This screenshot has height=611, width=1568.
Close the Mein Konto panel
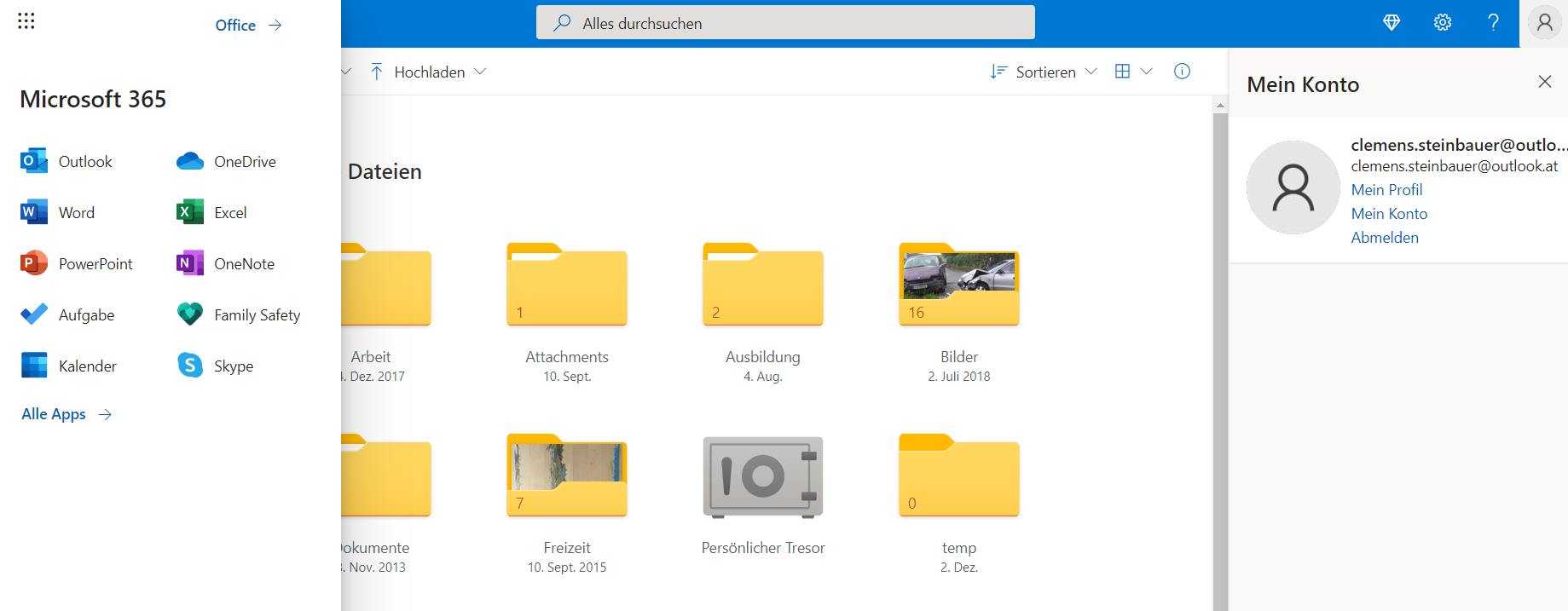point(1544,82)
